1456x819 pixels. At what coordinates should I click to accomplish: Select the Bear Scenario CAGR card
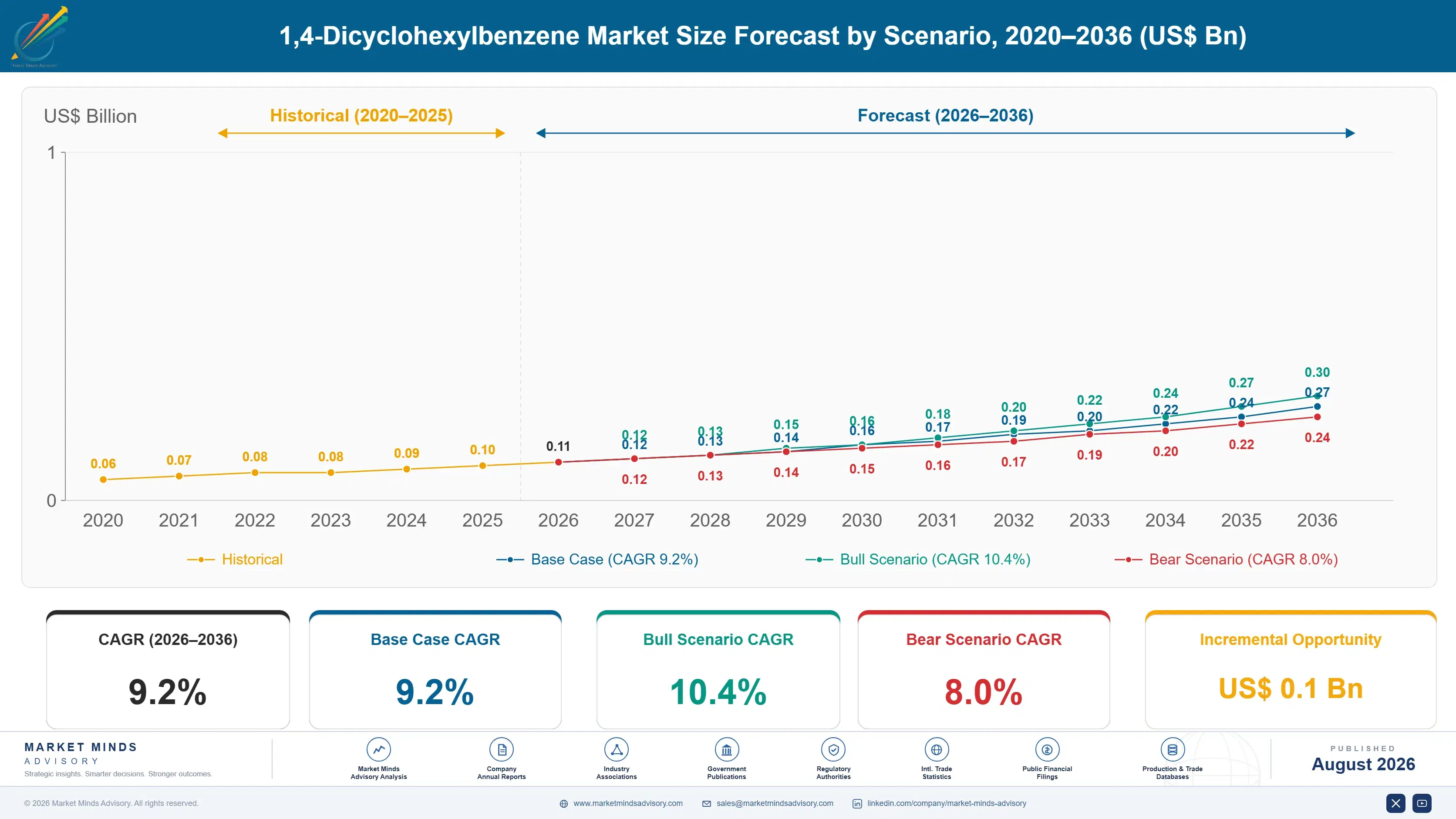[x=984, y=670]
